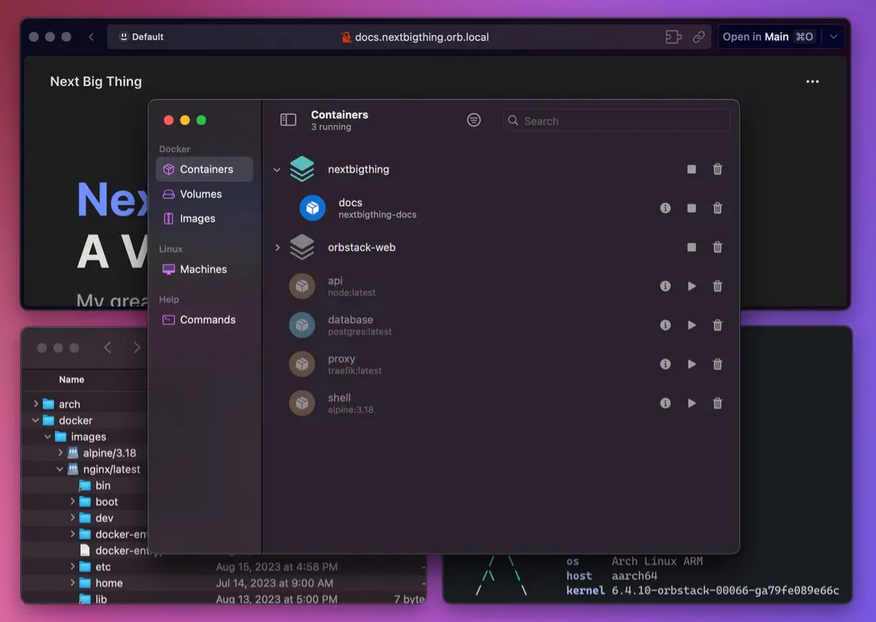Start the api container
This screenshot has width=876, height=622.
[x=691, y=286]
